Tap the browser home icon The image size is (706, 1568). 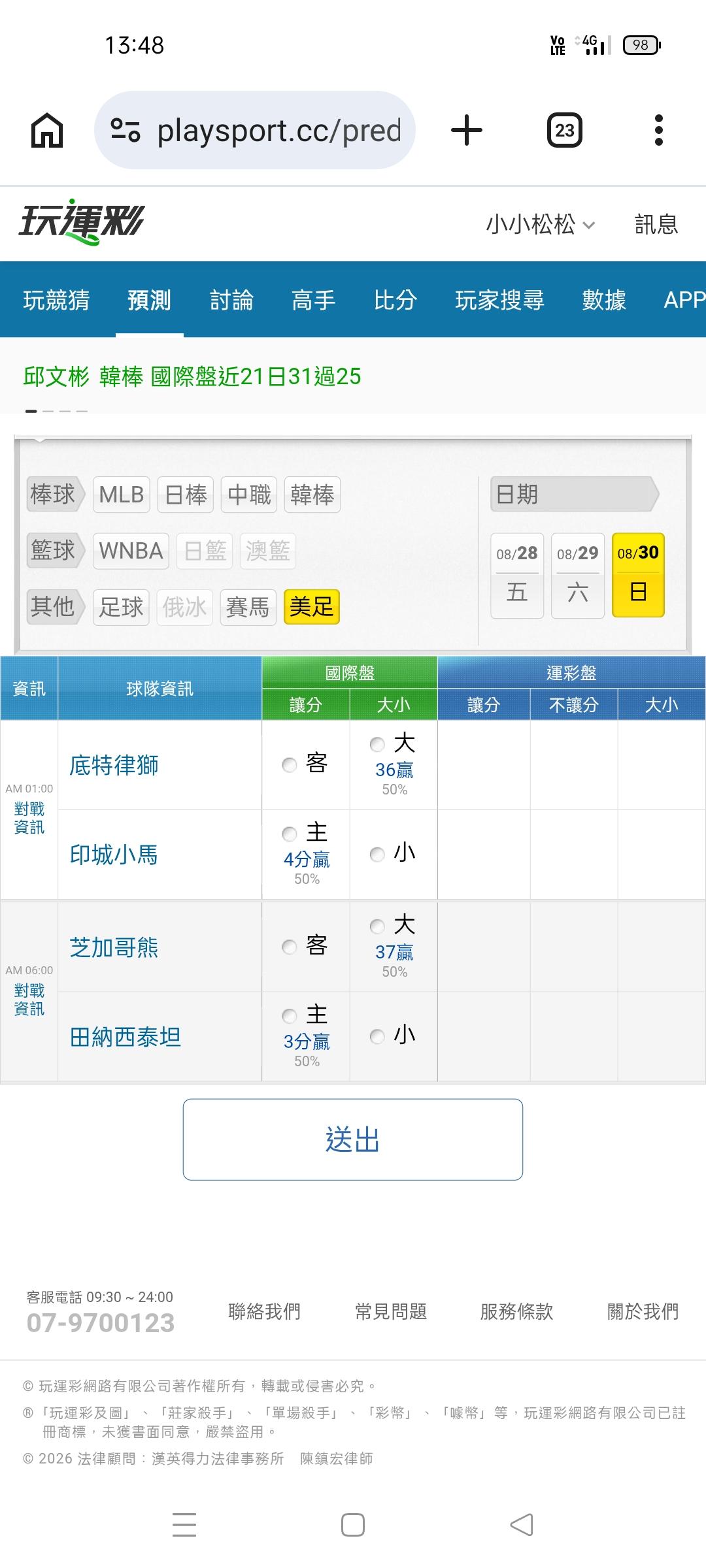coord(47,130)
